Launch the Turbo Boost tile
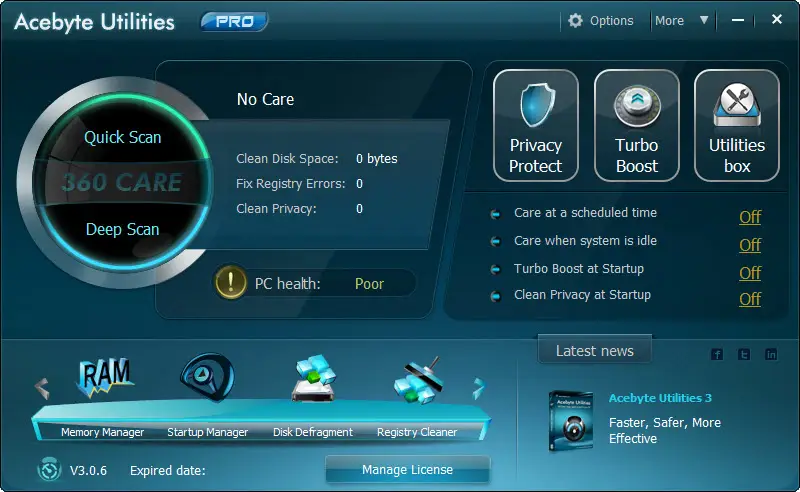800x492 pixels. coord(637,126)
